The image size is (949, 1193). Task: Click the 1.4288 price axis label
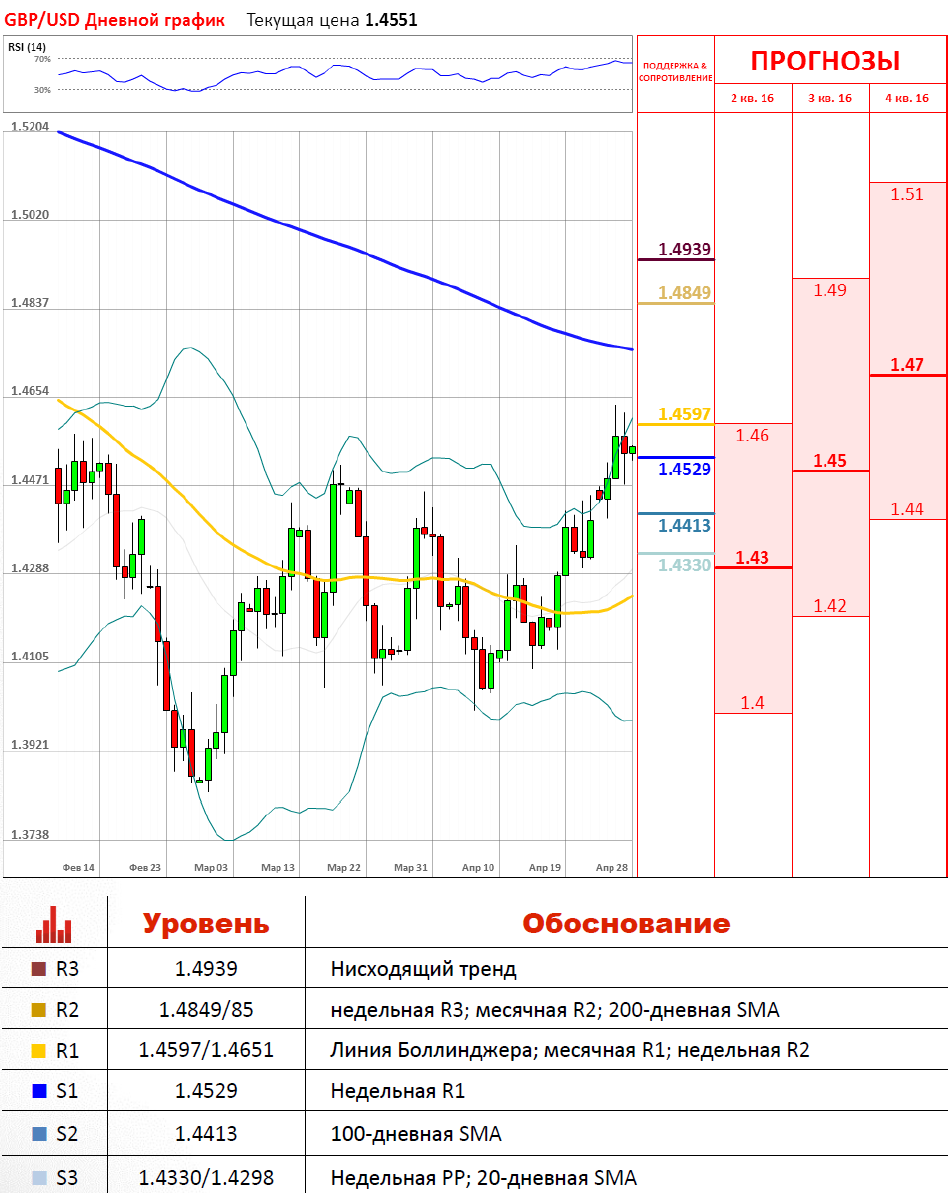pyautogui.click(x=30, y=568)
